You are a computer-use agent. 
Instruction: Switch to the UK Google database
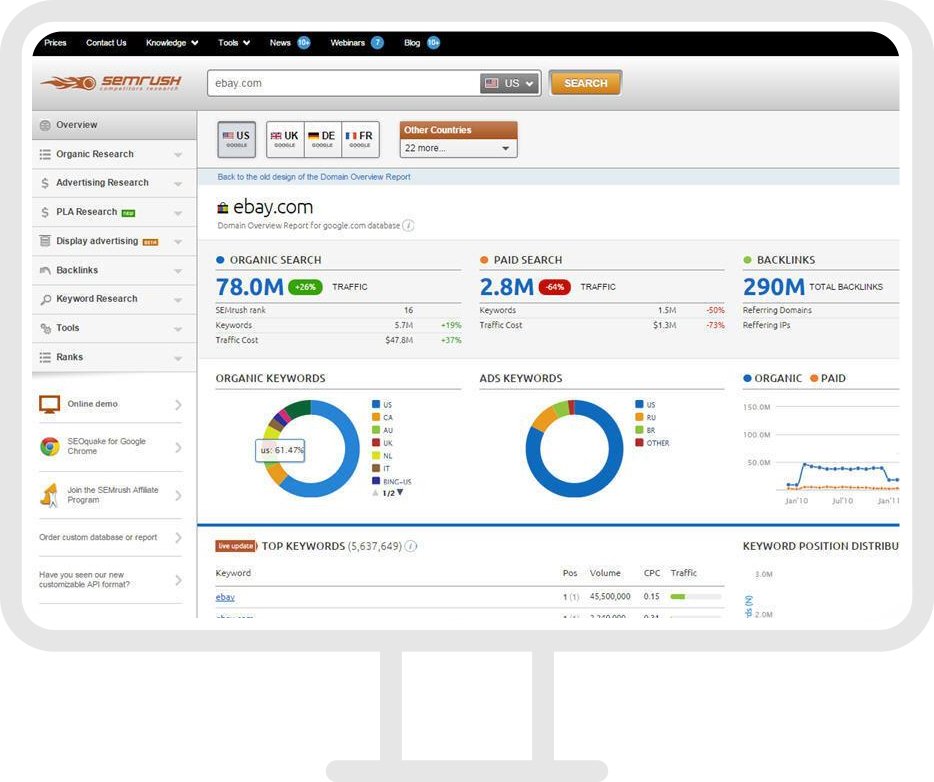click(285, 139)
